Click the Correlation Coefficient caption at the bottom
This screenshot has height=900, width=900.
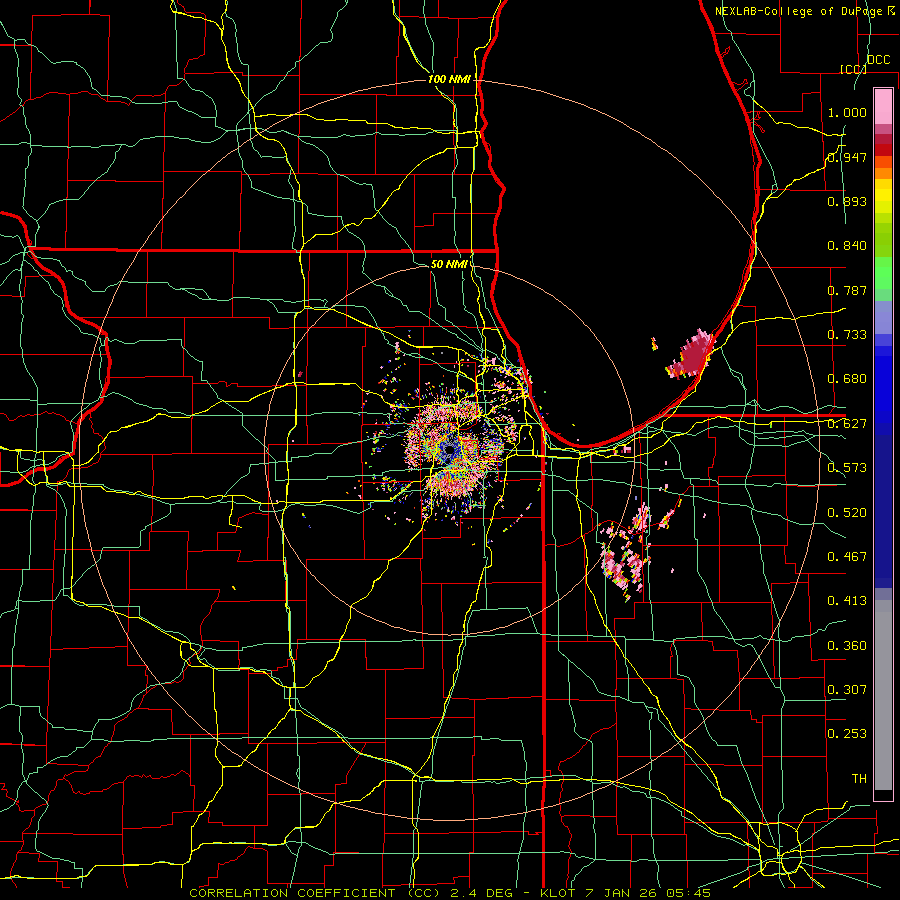point(450,893)
